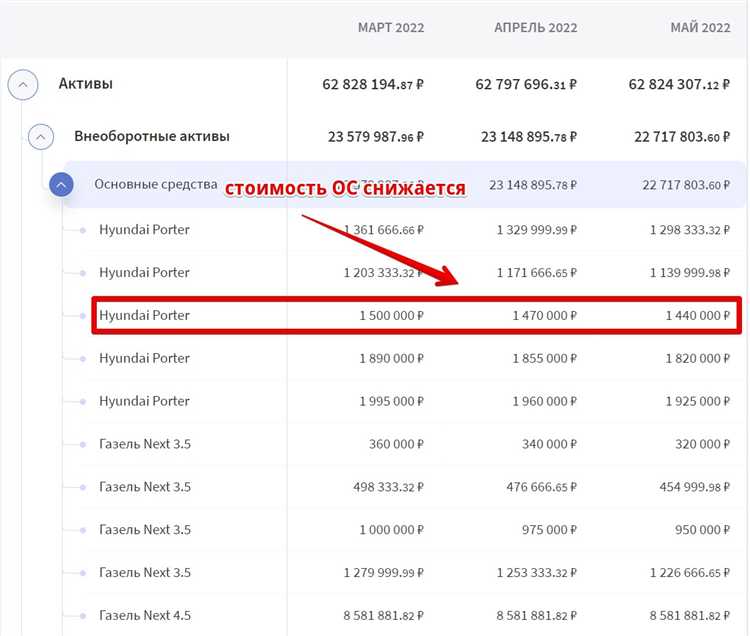Collapse the Основные средства row

(x=61, y=185)
